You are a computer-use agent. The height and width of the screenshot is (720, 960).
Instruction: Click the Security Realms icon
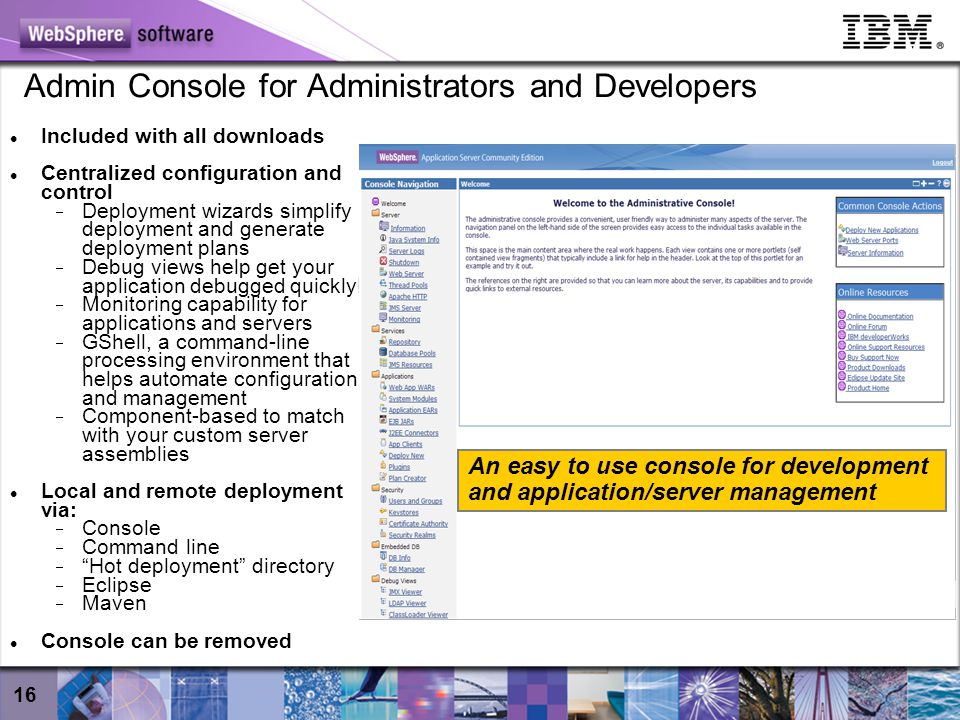point(383,534)
